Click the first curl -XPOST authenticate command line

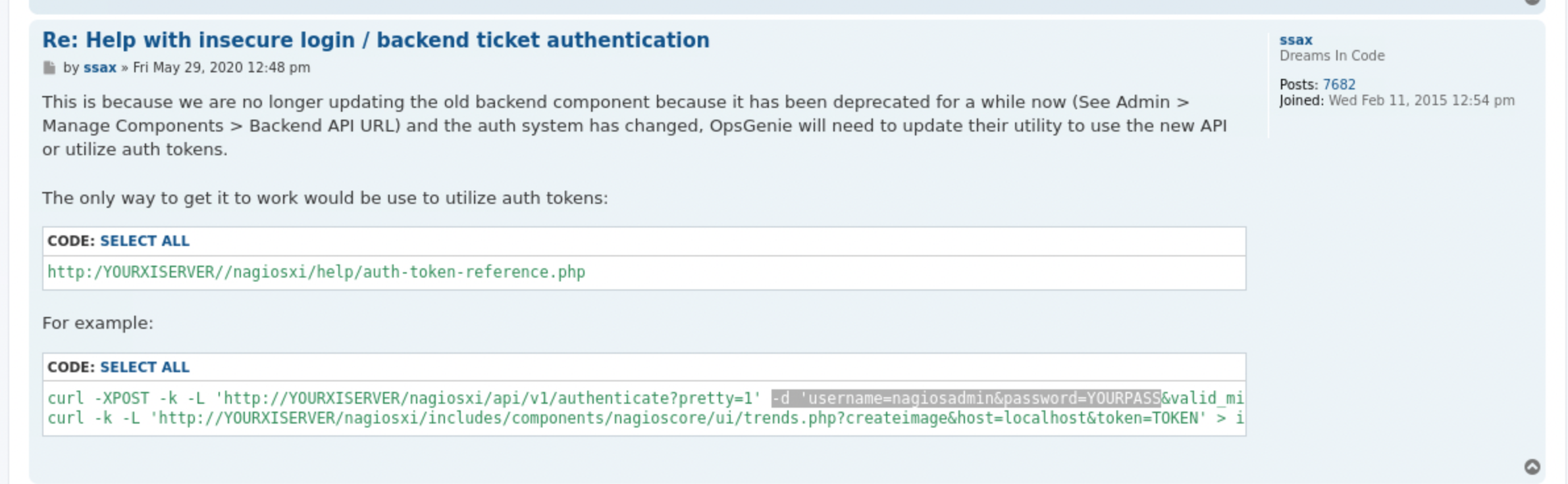[x=645, y=399]
